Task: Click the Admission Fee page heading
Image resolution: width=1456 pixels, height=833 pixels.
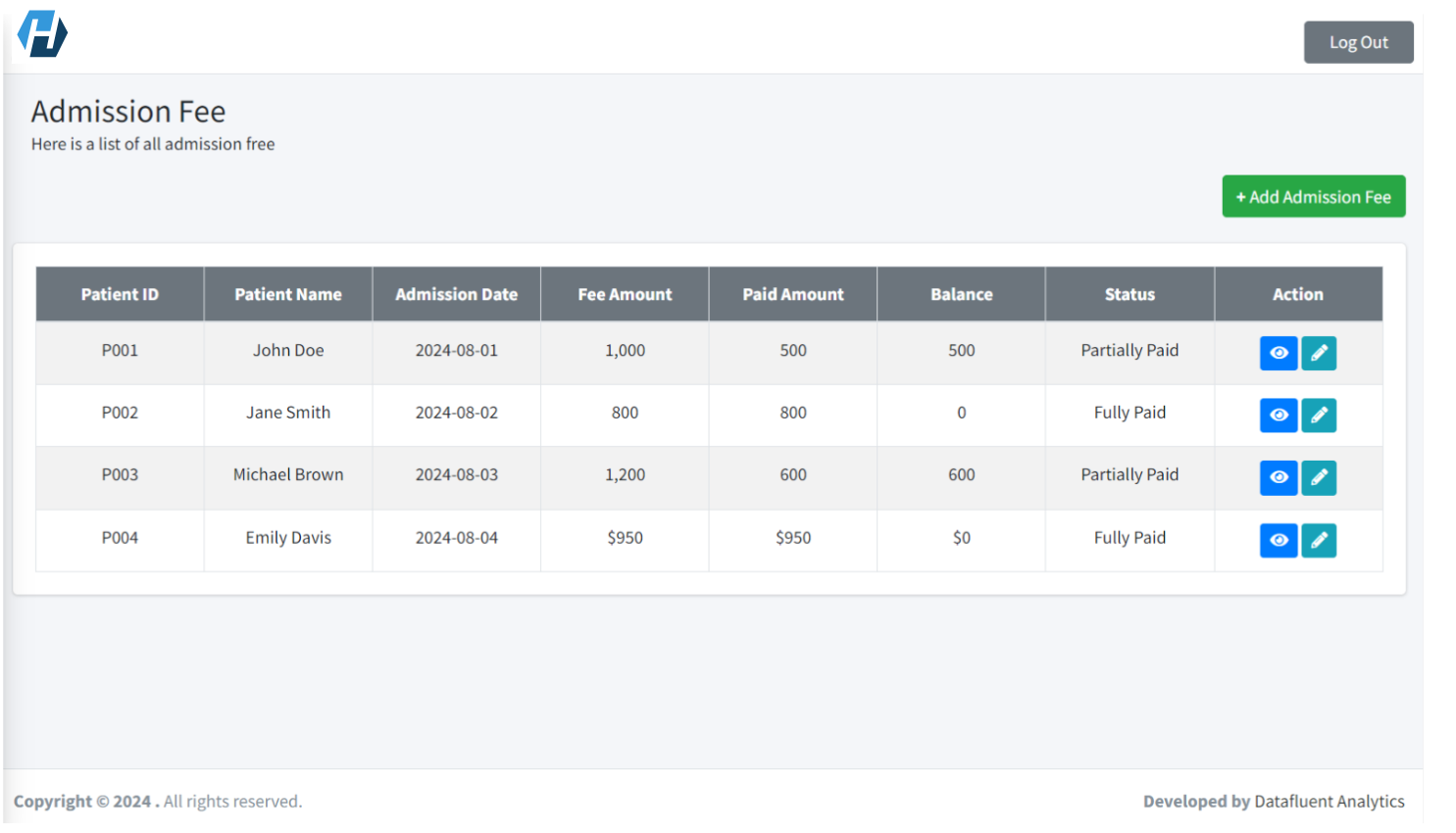Action: [x=128, y=112]
